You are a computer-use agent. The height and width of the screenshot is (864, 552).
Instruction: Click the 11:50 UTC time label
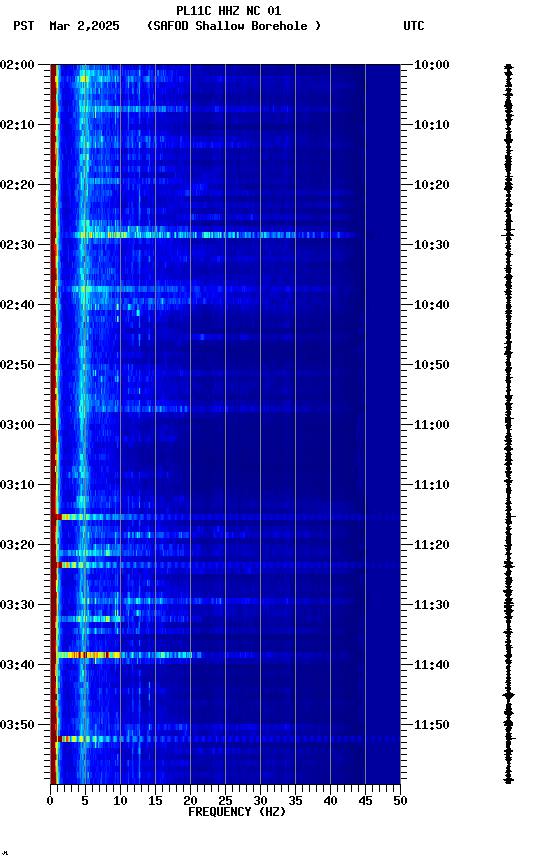[431, 725]
